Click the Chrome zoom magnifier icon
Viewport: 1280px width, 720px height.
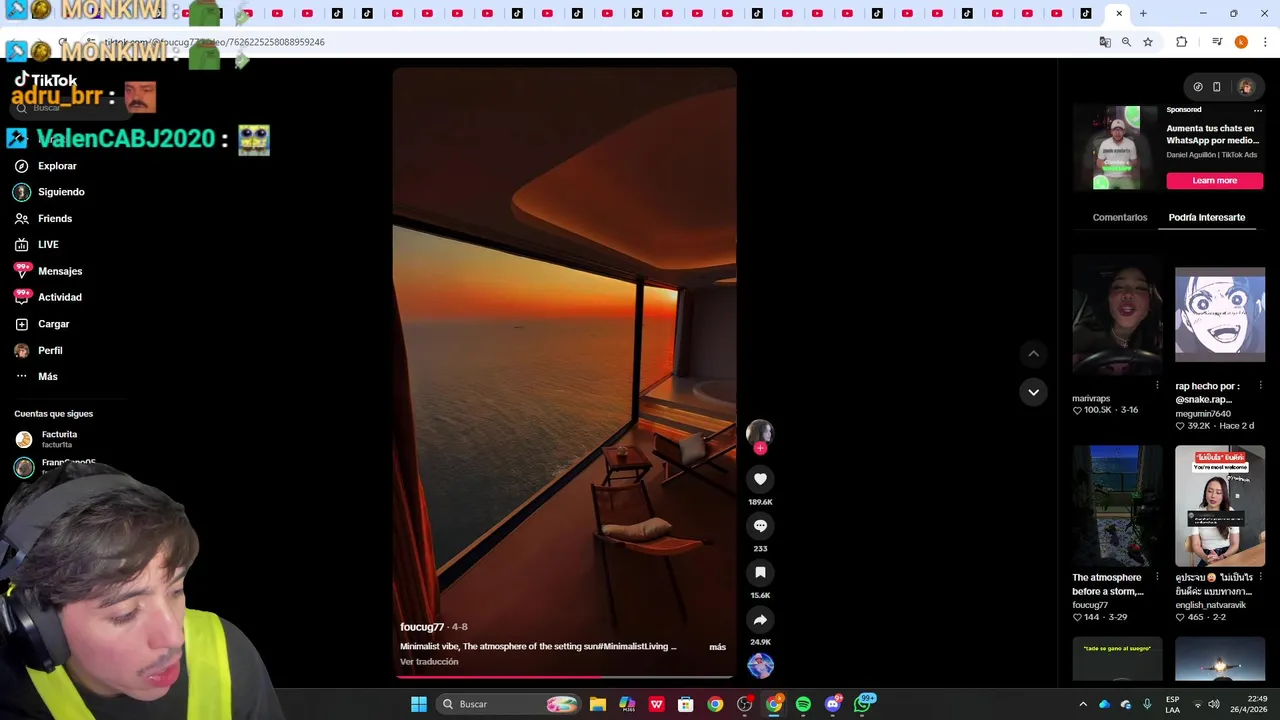(x=1126, y=42)
